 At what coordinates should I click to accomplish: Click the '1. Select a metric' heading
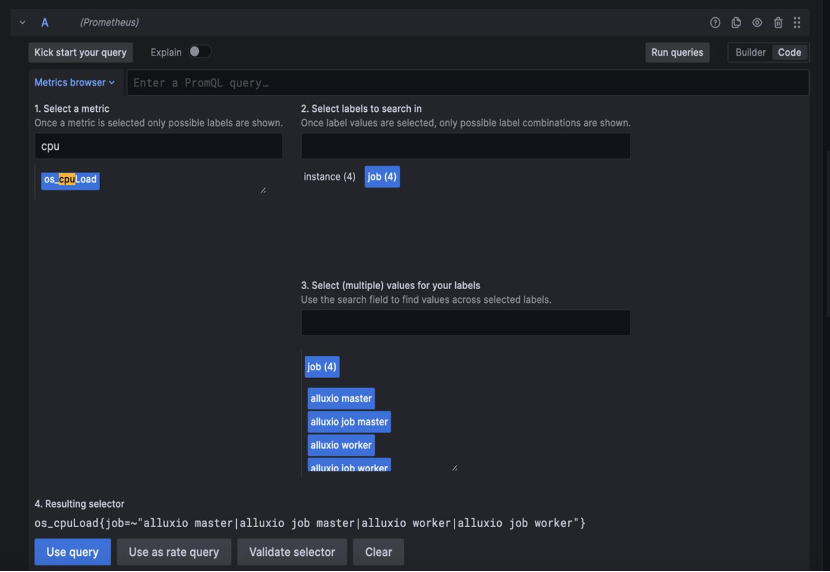(71, 108)
